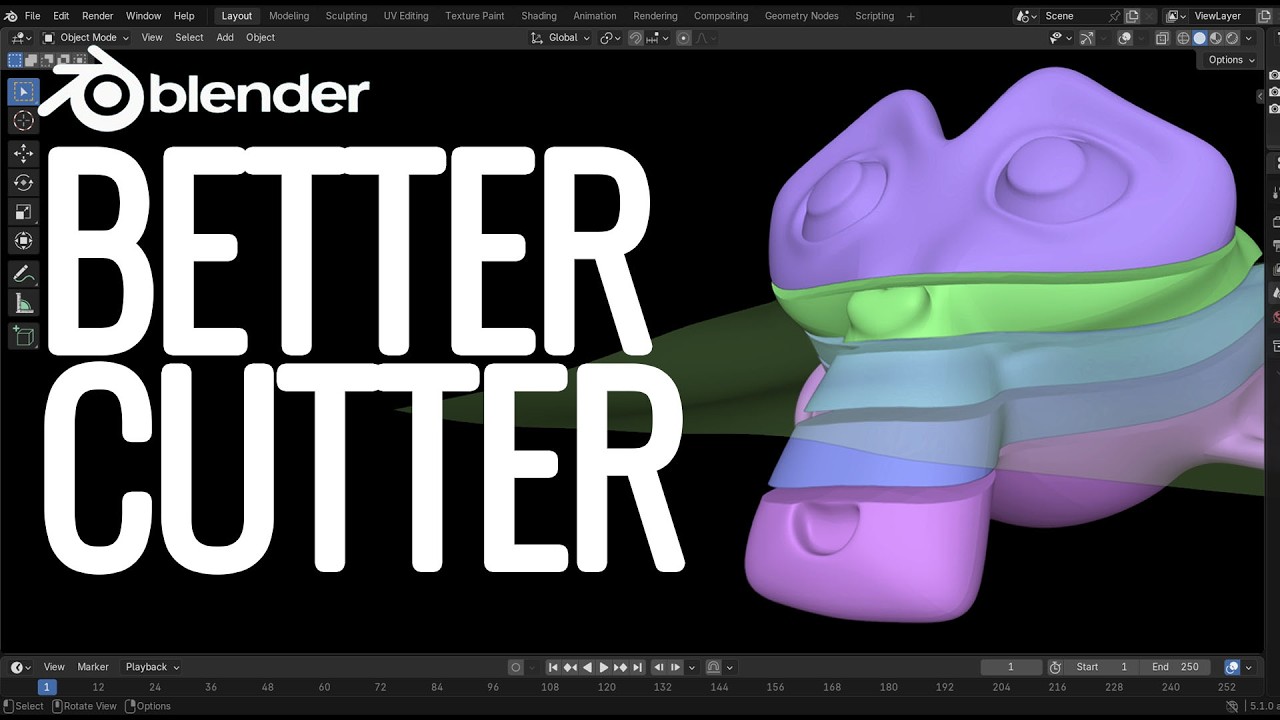This screenshot has height=720, width=1280.
Task: Select the Move tool
Action: [x=23, y=153]
